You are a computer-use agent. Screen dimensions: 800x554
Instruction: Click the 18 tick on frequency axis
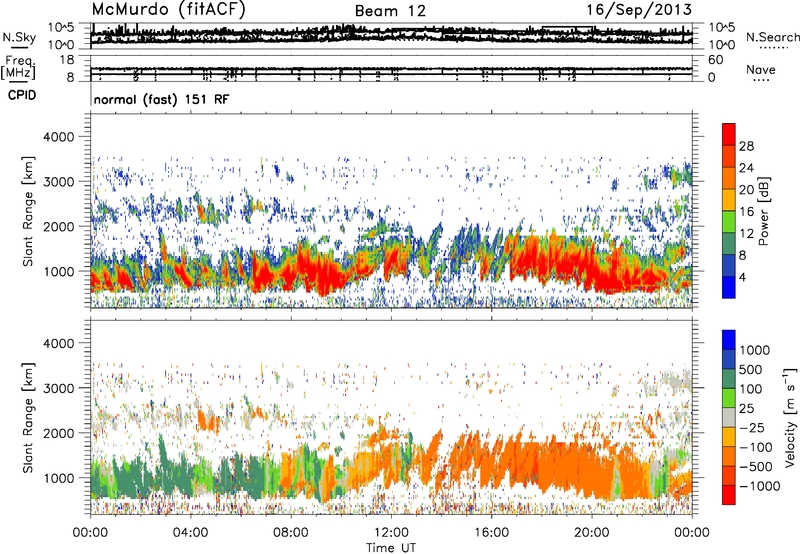click(66, 60)
